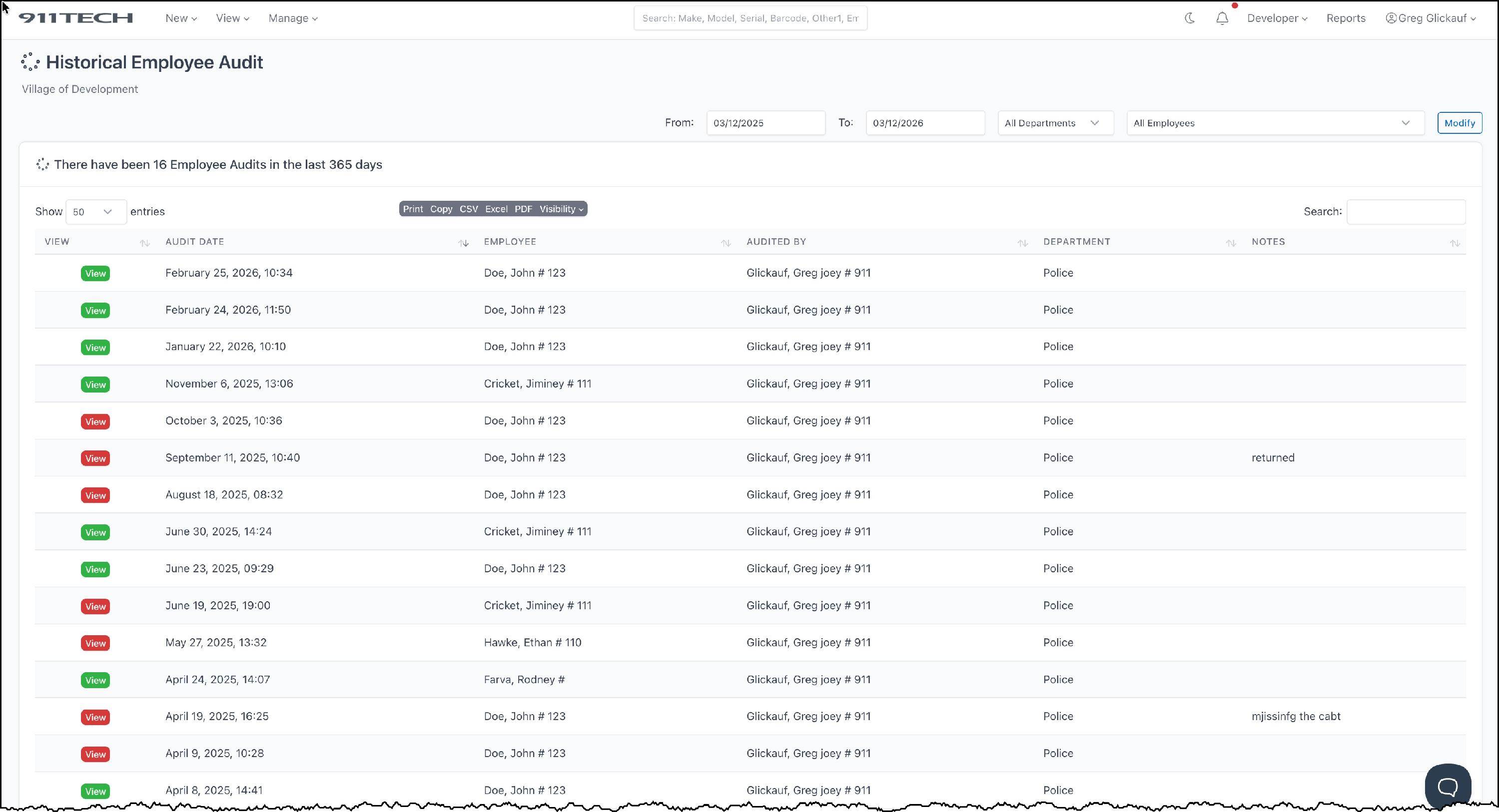Open the chat support bubble
Screen dimensions: 1499x812
[1447, 786]
